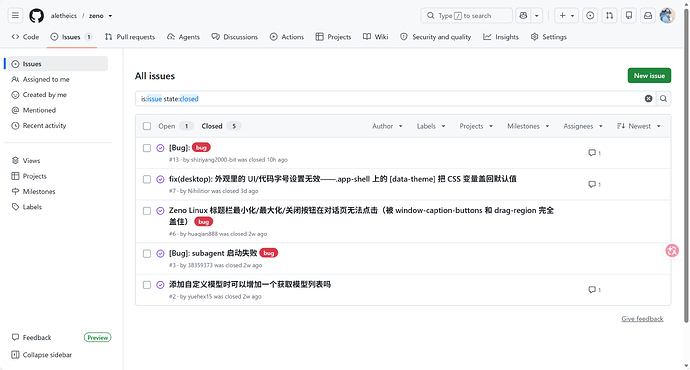Screen dimensions: 690x370
Task: Switch to the Pull requests tab
Action: (x=130, y=37)
